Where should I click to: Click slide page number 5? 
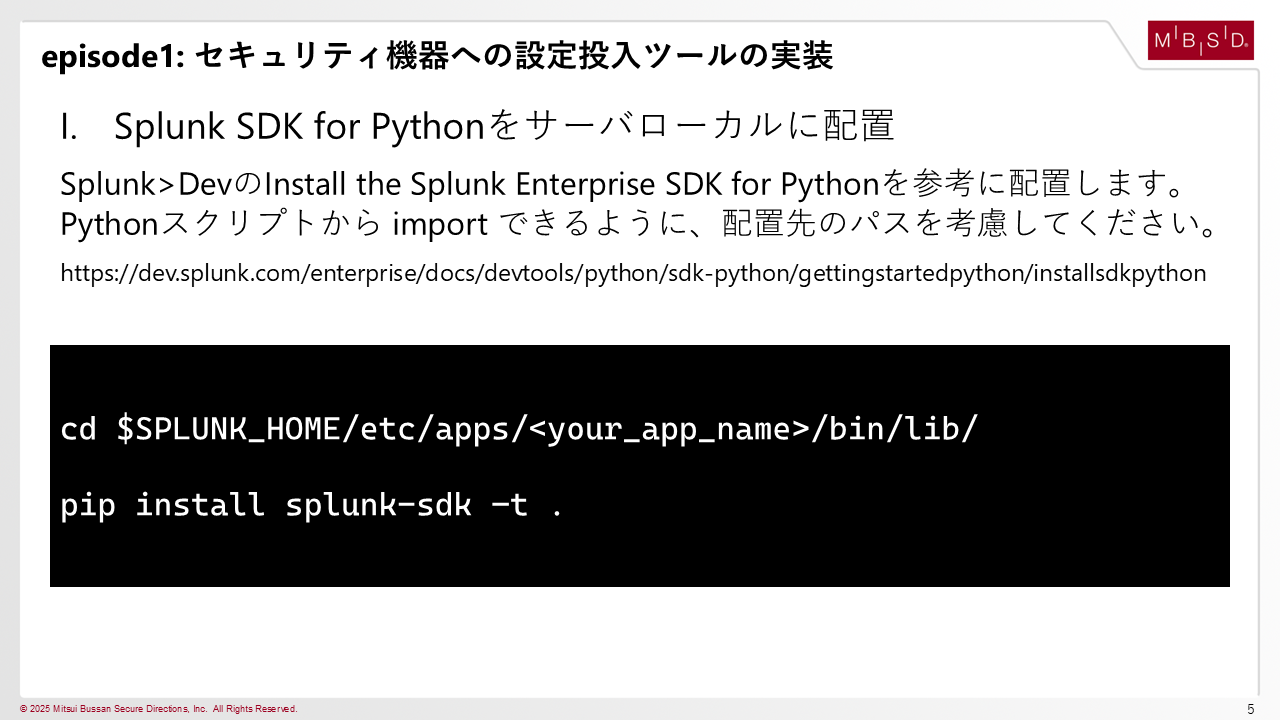(x=1250, y=709)
